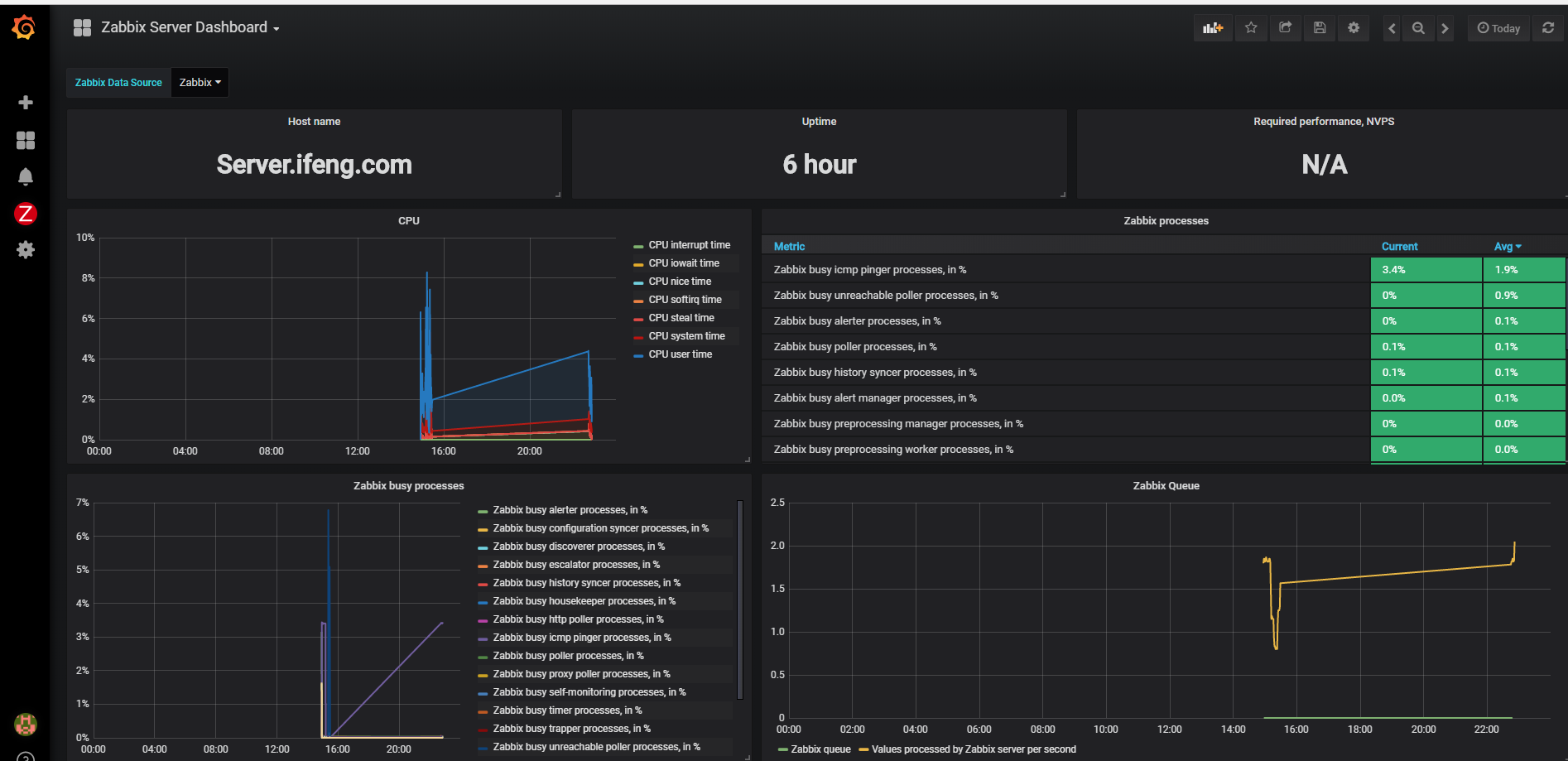The image size is (1568, 761).
Task: Click the Zabbix Data Source label
Action: click(118, 83)
